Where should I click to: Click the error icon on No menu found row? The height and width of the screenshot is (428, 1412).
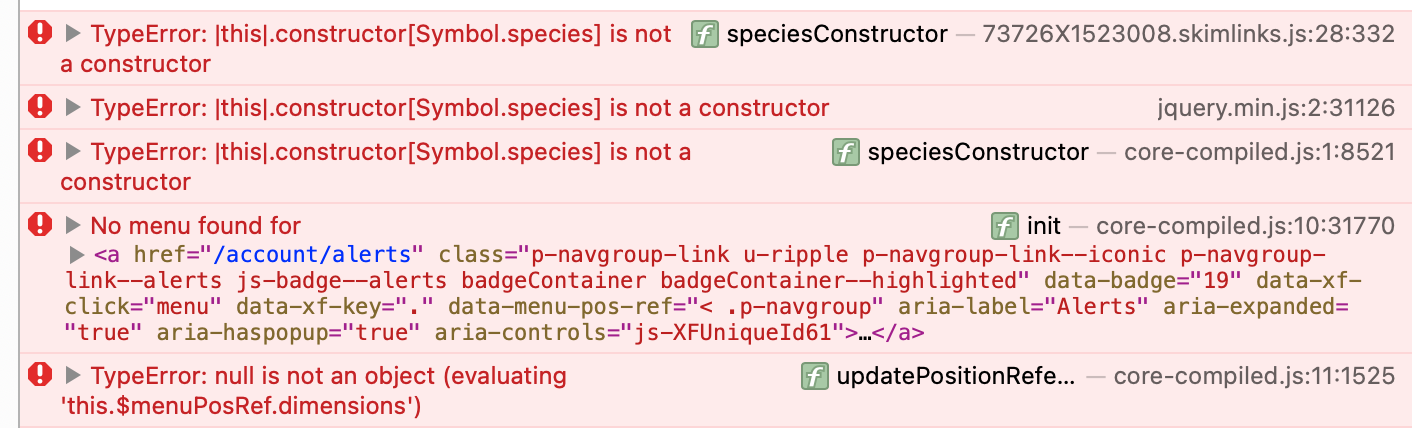tap(40, 224)
